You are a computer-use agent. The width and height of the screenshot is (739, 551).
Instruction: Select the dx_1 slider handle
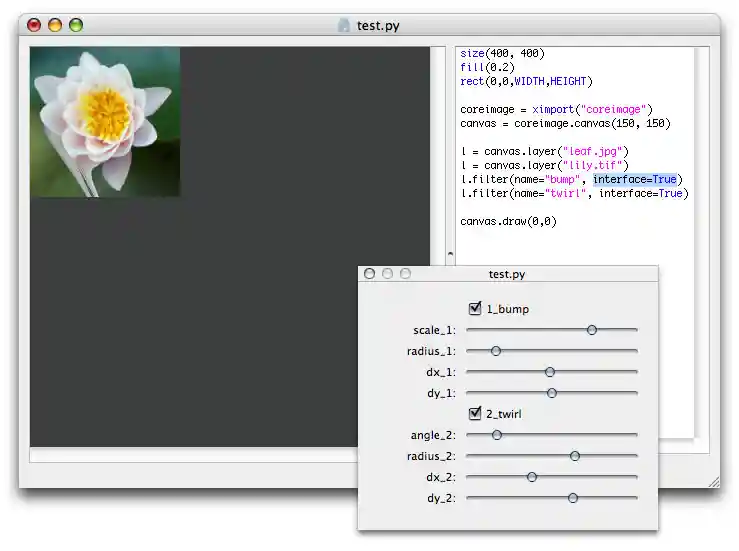click(x=550, y=372)
